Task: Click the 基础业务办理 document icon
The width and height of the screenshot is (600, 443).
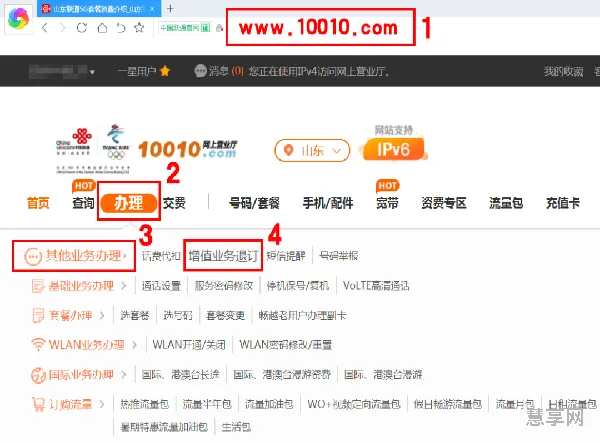Action: click(38, 286)
